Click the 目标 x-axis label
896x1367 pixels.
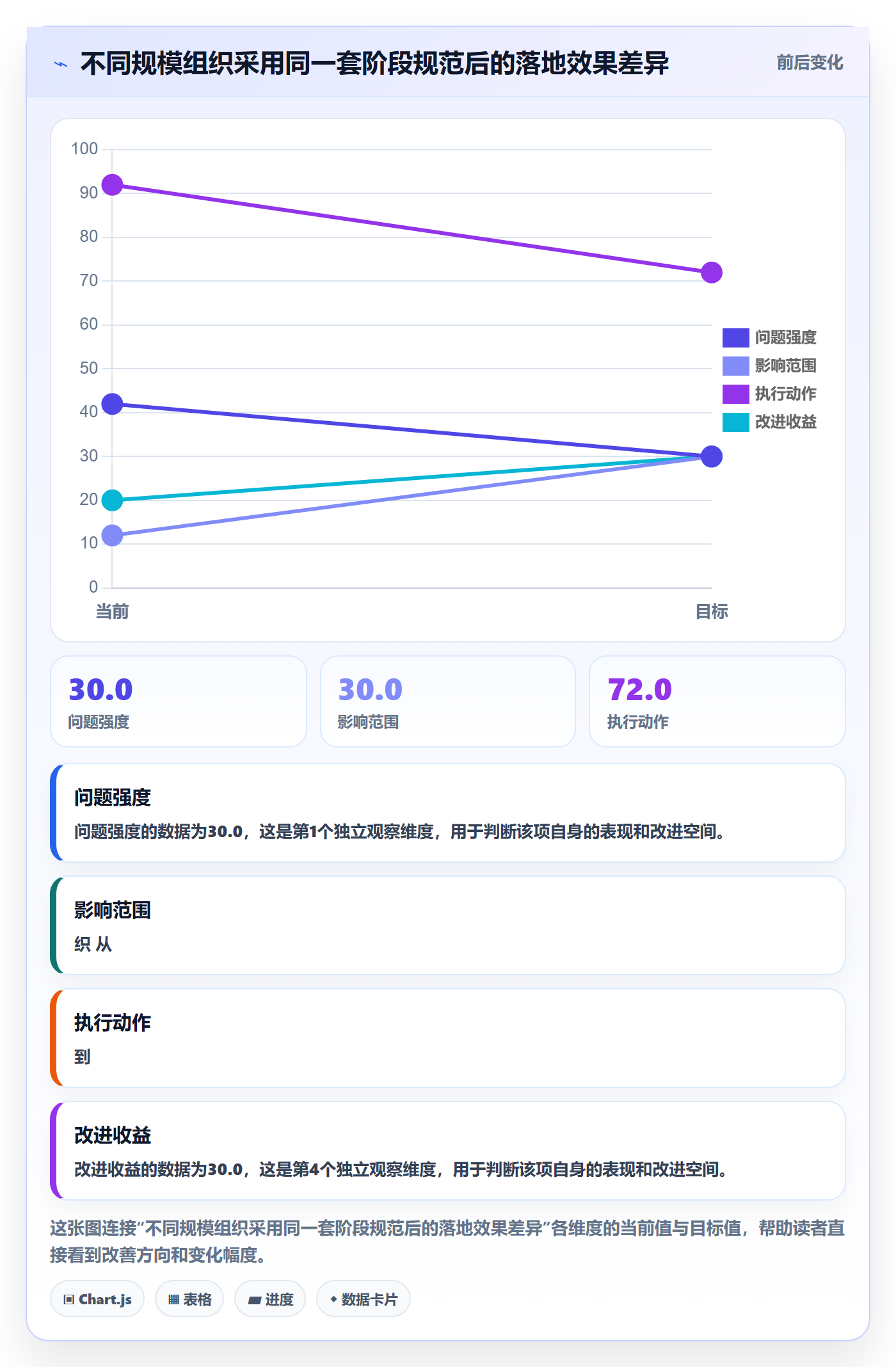coord(712,612)
